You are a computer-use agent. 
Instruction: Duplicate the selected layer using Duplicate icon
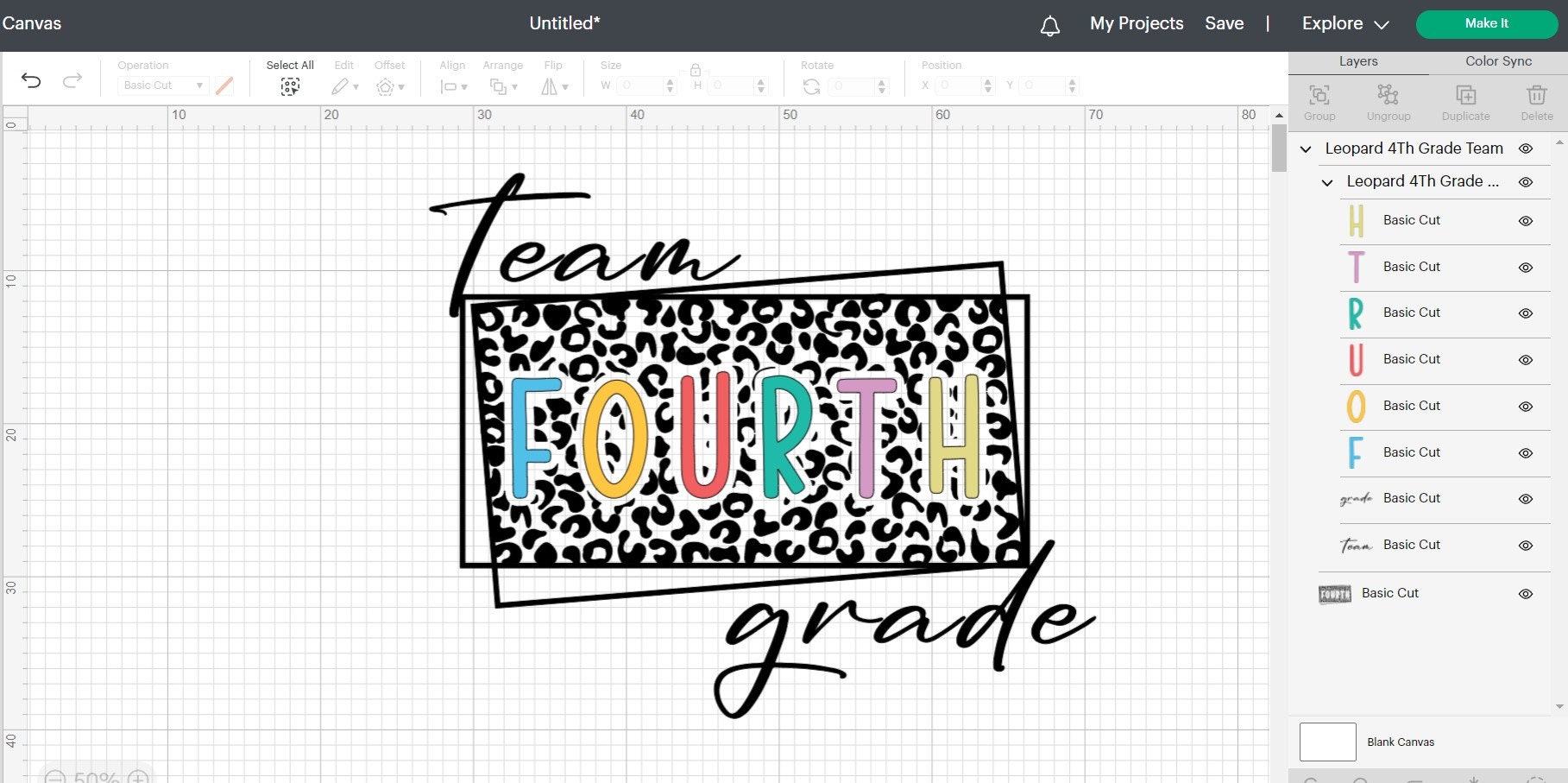click(x=1464, y=97)
